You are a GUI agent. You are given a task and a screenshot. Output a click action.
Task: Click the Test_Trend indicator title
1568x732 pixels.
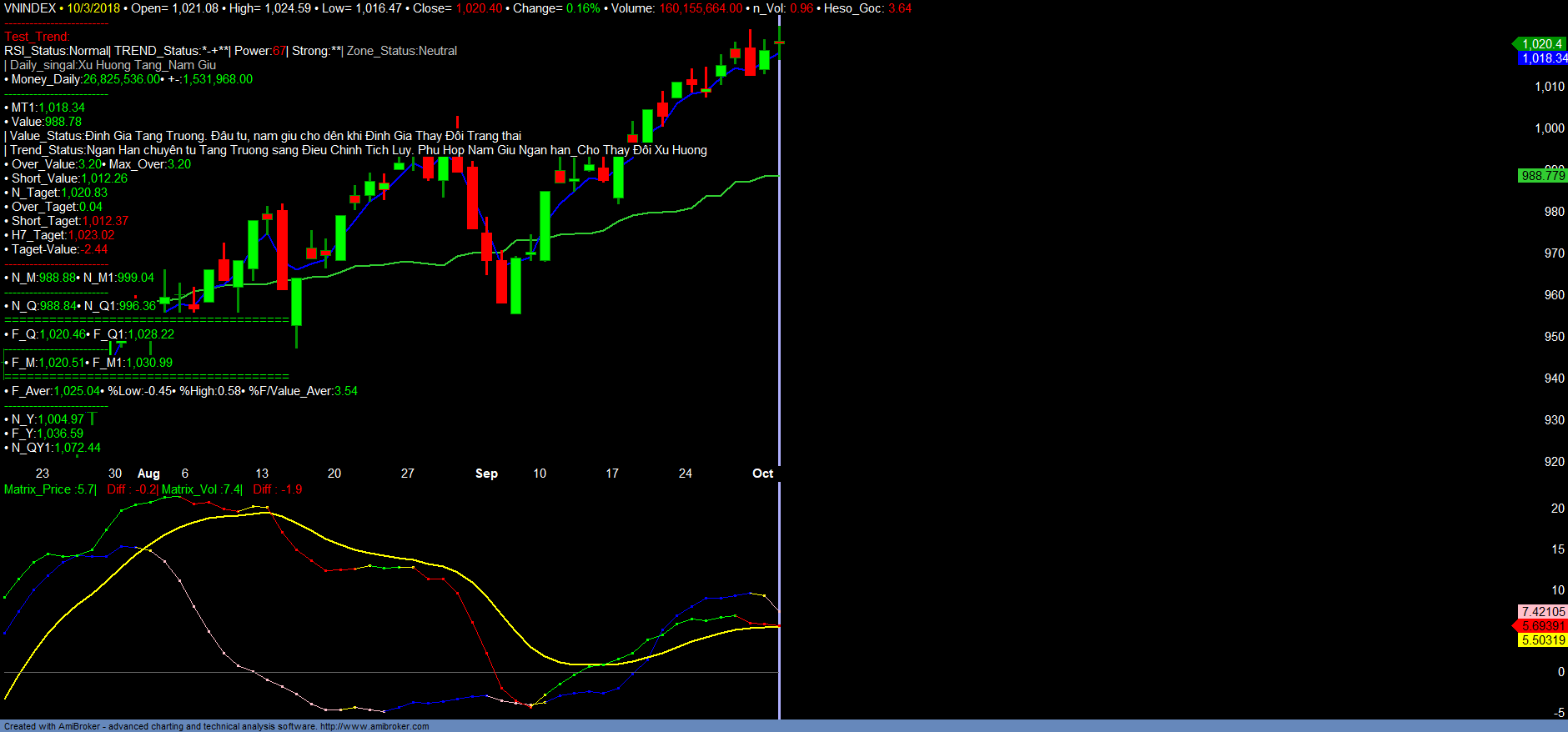pyautogui.click(x=37, y=37)
